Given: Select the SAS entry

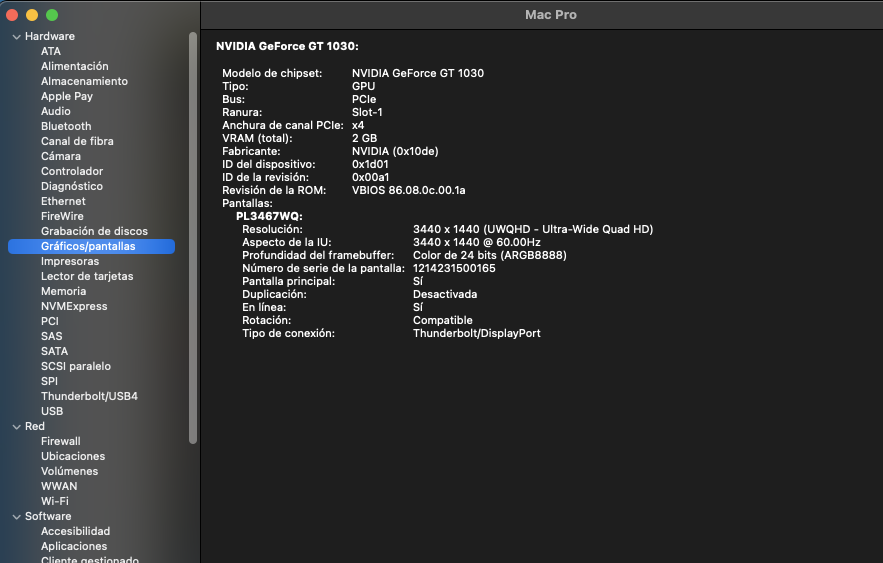Looking at the screenshot, I should (x=51, y=337).
